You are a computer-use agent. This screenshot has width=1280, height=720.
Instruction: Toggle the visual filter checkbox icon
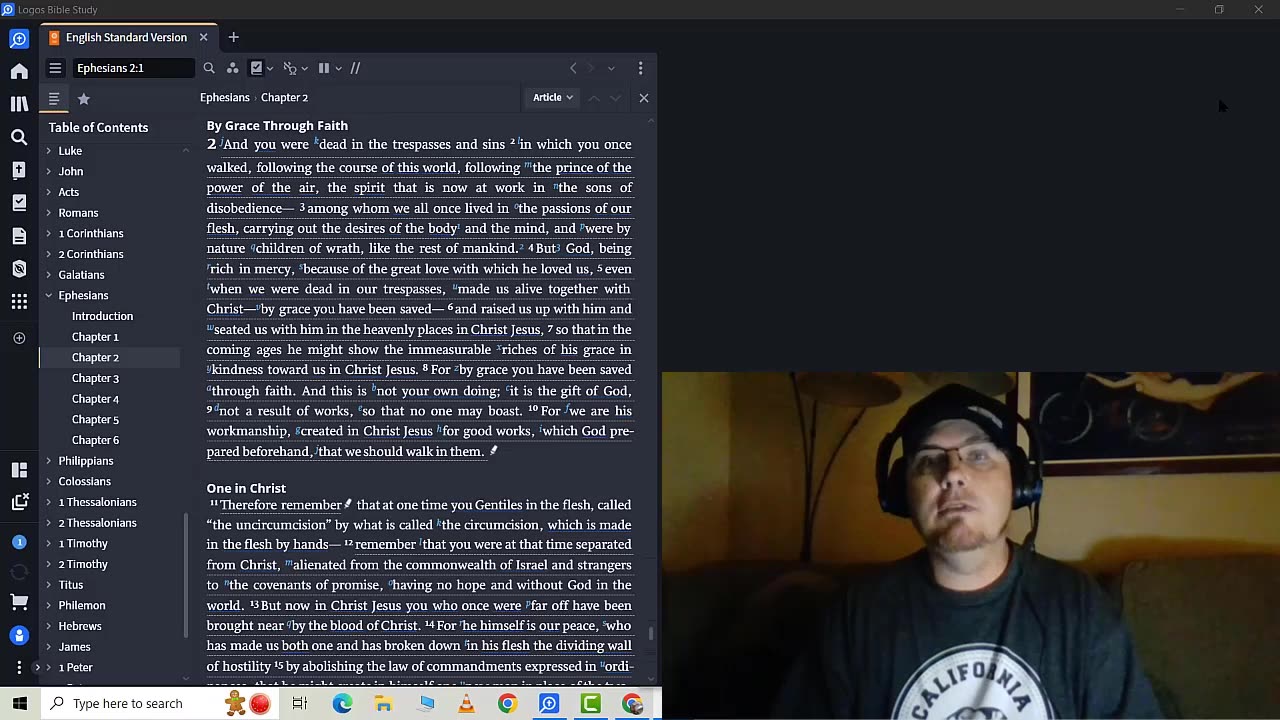click(x=257, y=68)
